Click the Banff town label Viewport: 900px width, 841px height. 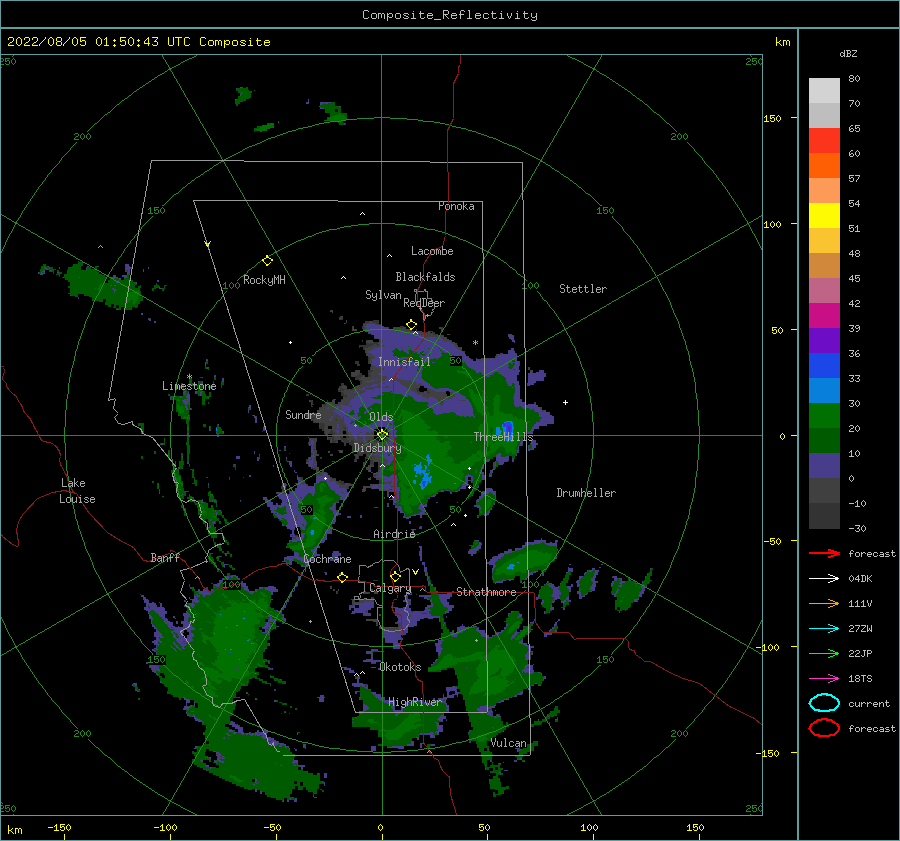(165, 557)
